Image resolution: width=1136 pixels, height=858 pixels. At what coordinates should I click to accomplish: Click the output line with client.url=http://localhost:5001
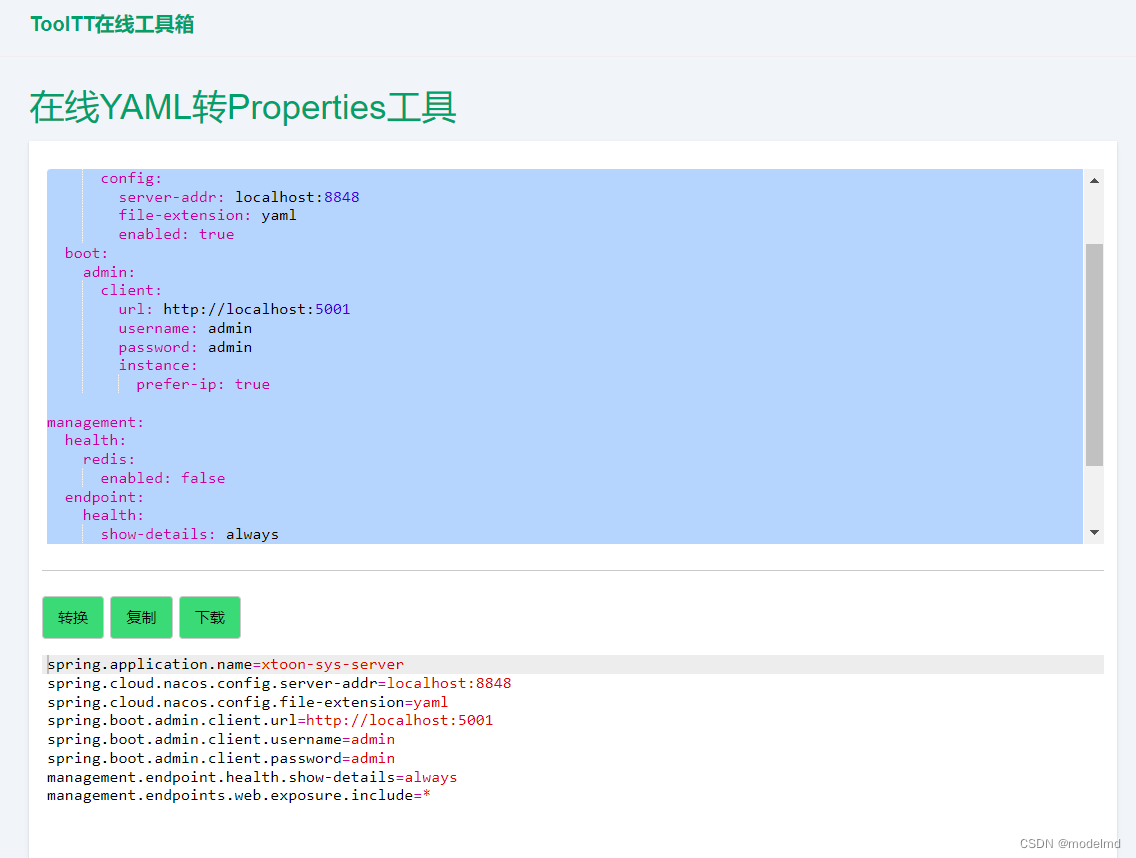click(x=270, y=720)
